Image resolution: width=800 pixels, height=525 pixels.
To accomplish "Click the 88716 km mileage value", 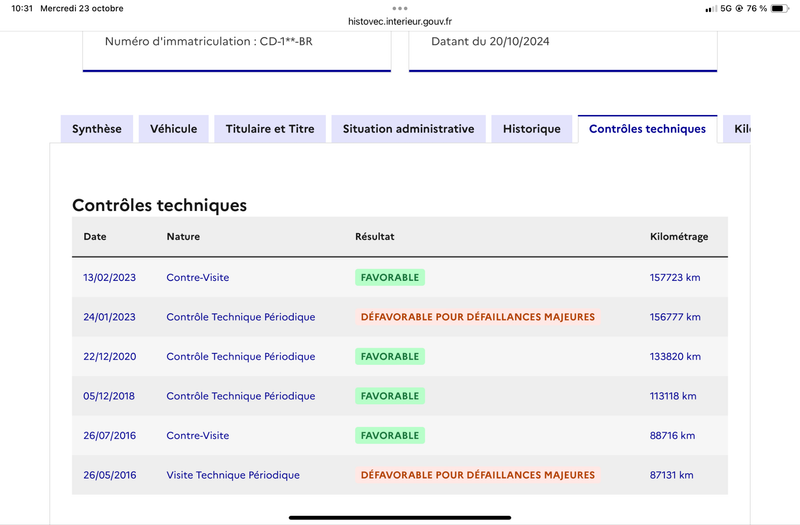I will point(672,435).
